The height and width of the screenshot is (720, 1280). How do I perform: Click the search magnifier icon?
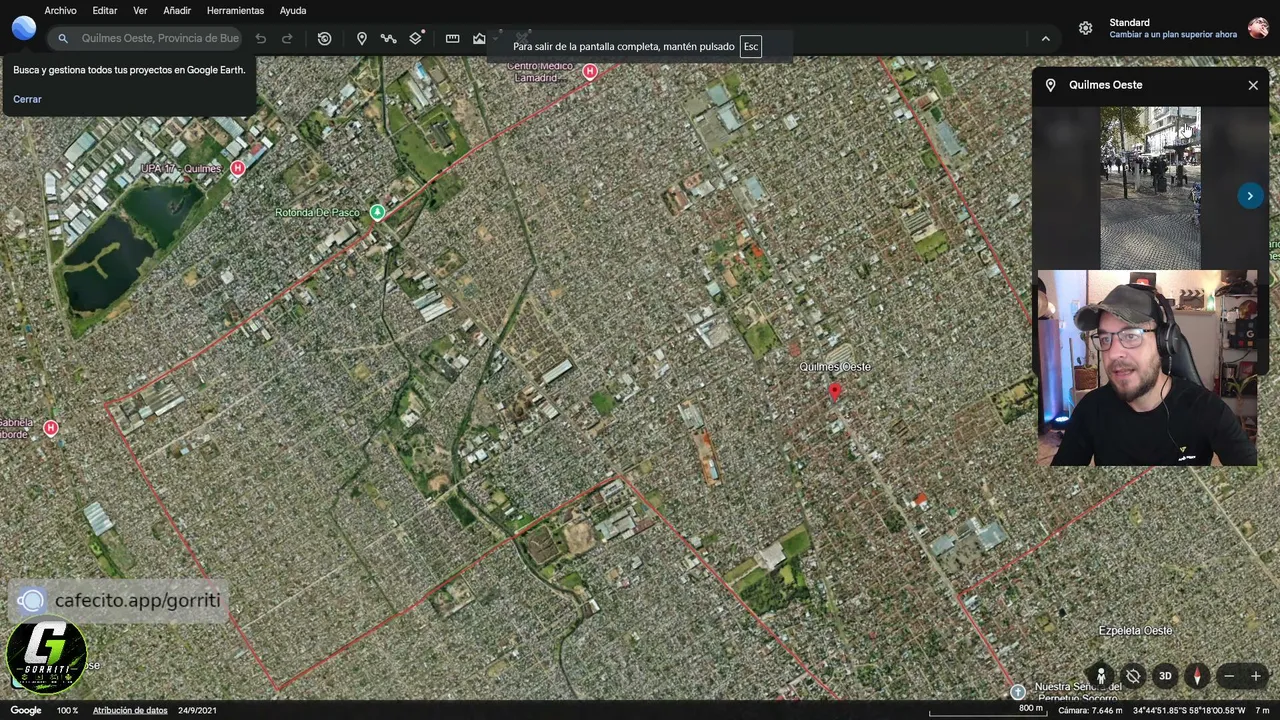click(x=62, y=39)
